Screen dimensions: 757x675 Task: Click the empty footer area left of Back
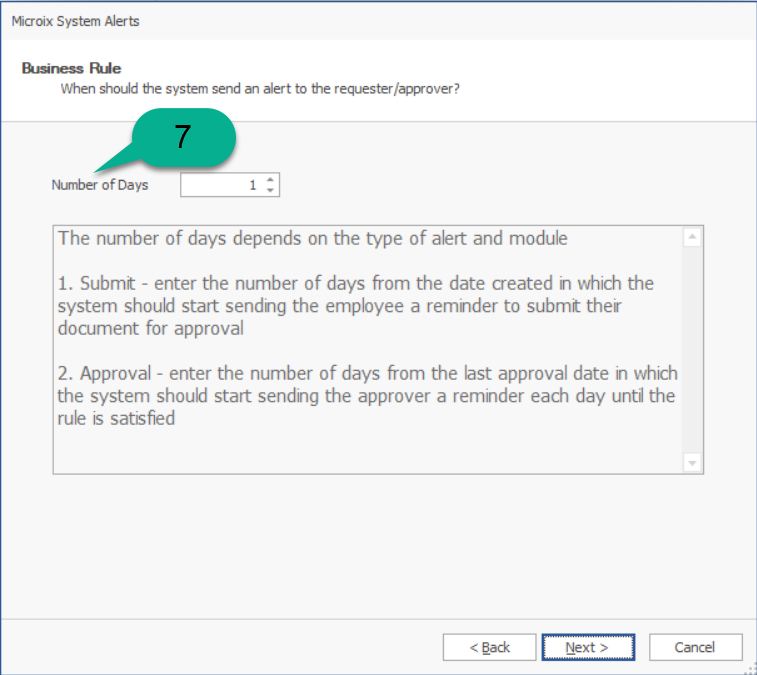coord(220,647)
